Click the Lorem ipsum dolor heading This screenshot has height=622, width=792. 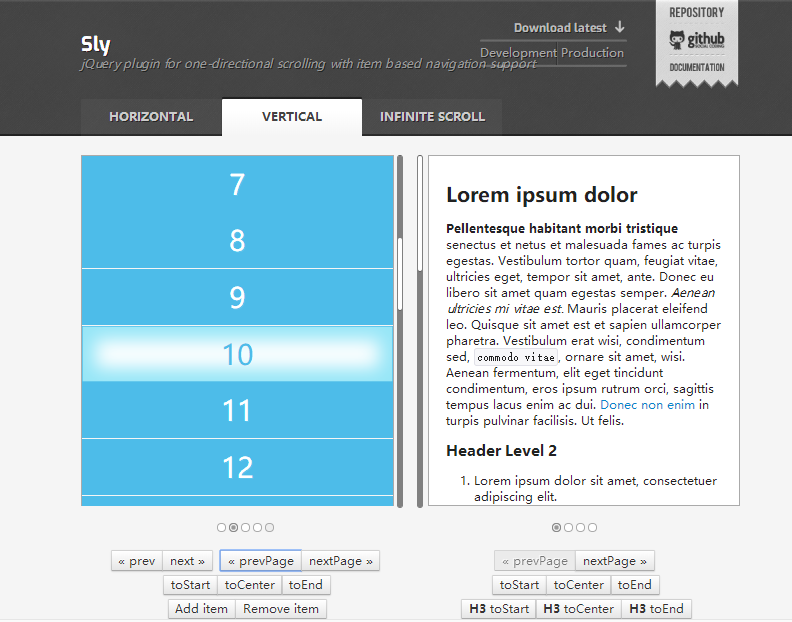(x=541, y=195)
